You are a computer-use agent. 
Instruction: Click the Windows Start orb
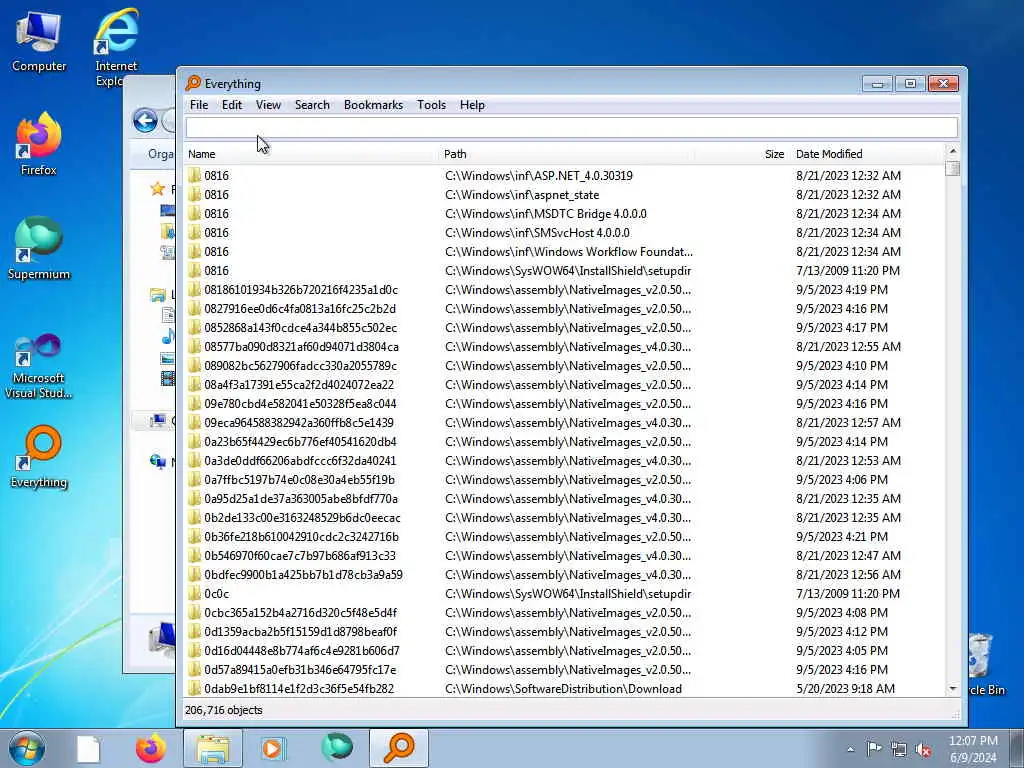coord(27,748)
